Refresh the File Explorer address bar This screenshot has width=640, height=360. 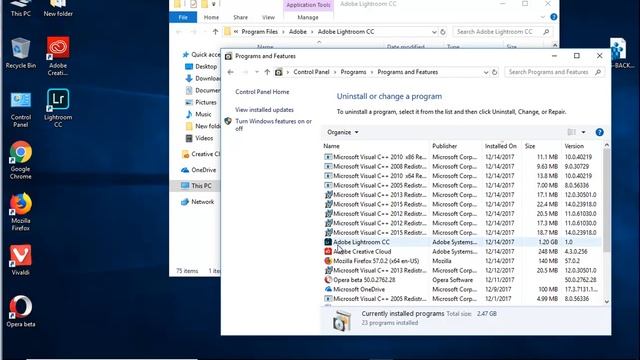(443, 32)
